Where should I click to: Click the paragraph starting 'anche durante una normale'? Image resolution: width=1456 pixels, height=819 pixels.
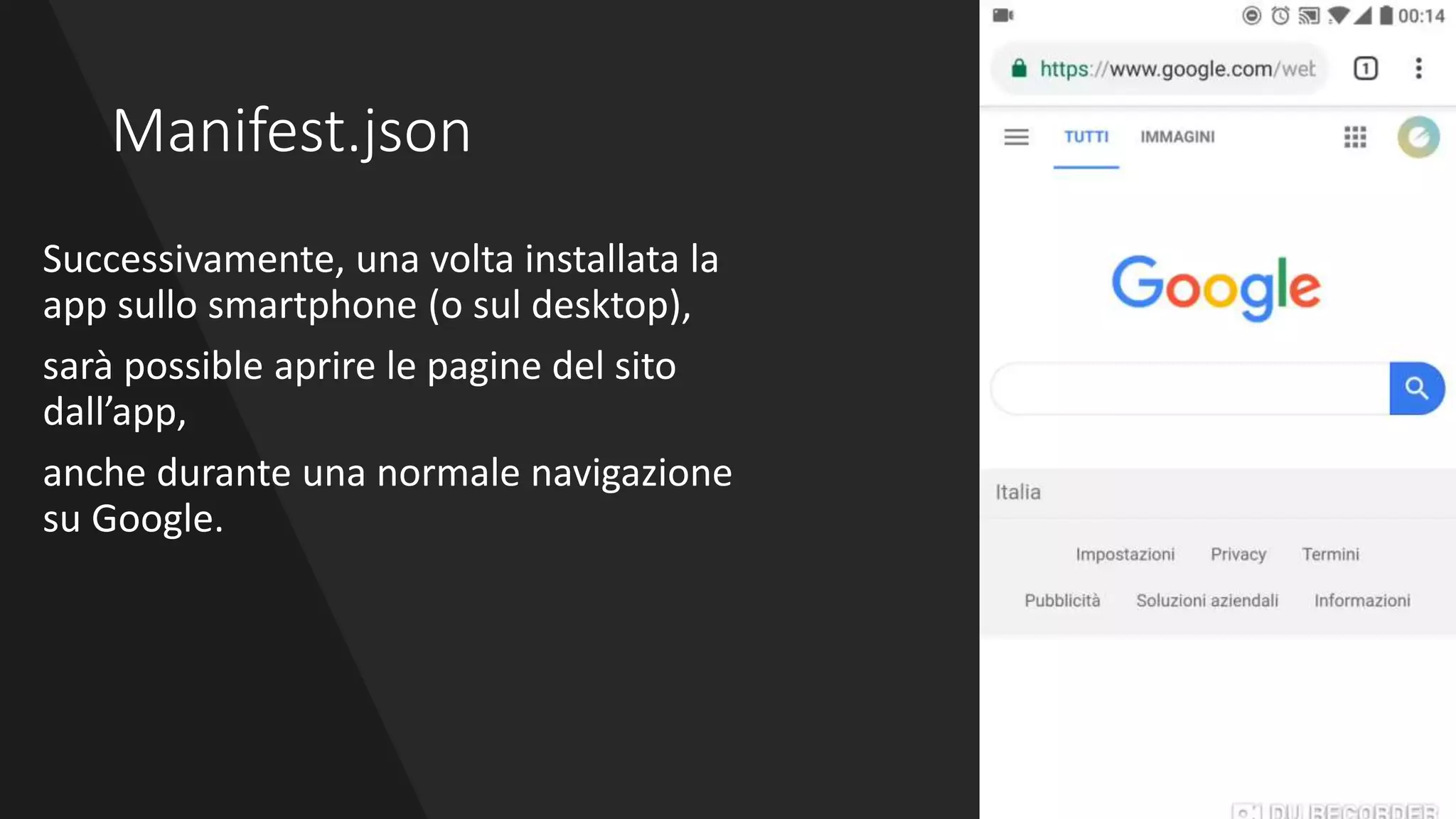[x=387, y=496]
